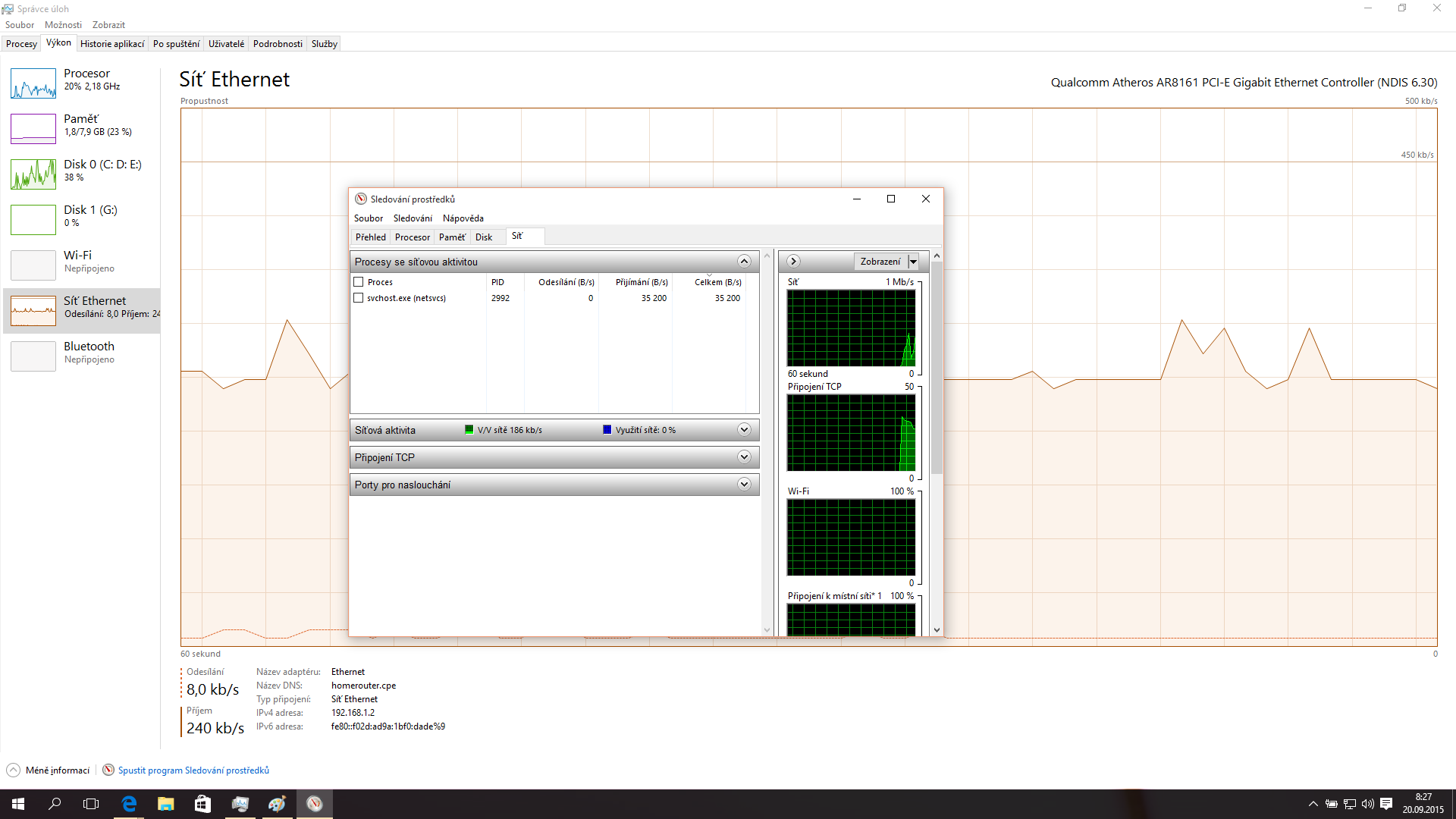This screenshot has height=819, width=1456.
Task: Toggle the Proces header select-all checkbox
Action: pos(359,282)
